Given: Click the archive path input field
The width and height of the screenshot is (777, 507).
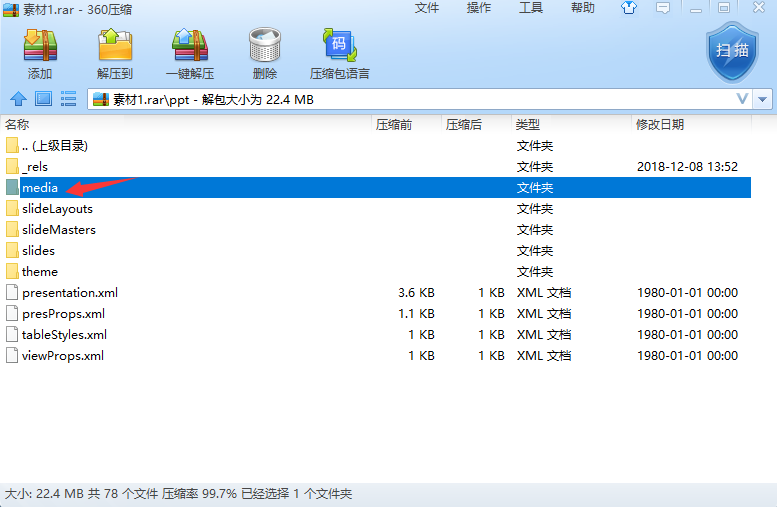Looking at the screenshot, I should click(420, 100).
